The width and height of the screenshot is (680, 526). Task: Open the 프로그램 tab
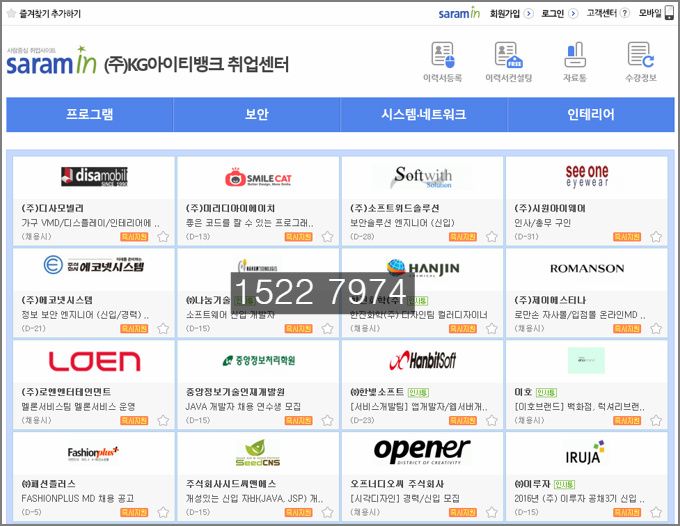pyautogui.click(x=90, y=114)
